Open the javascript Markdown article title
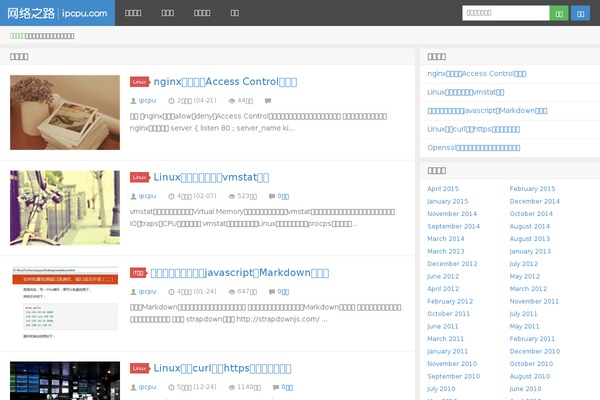The width and height of the screenshot is (600, 400). (240, 273)
